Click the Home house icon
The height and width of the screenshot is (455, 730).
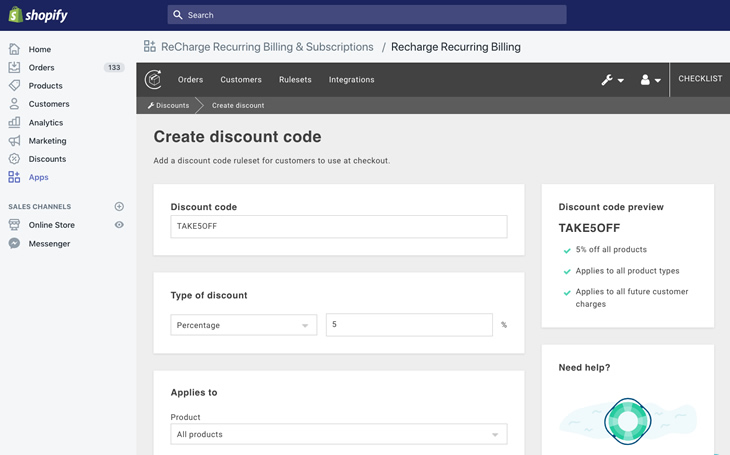14,49
